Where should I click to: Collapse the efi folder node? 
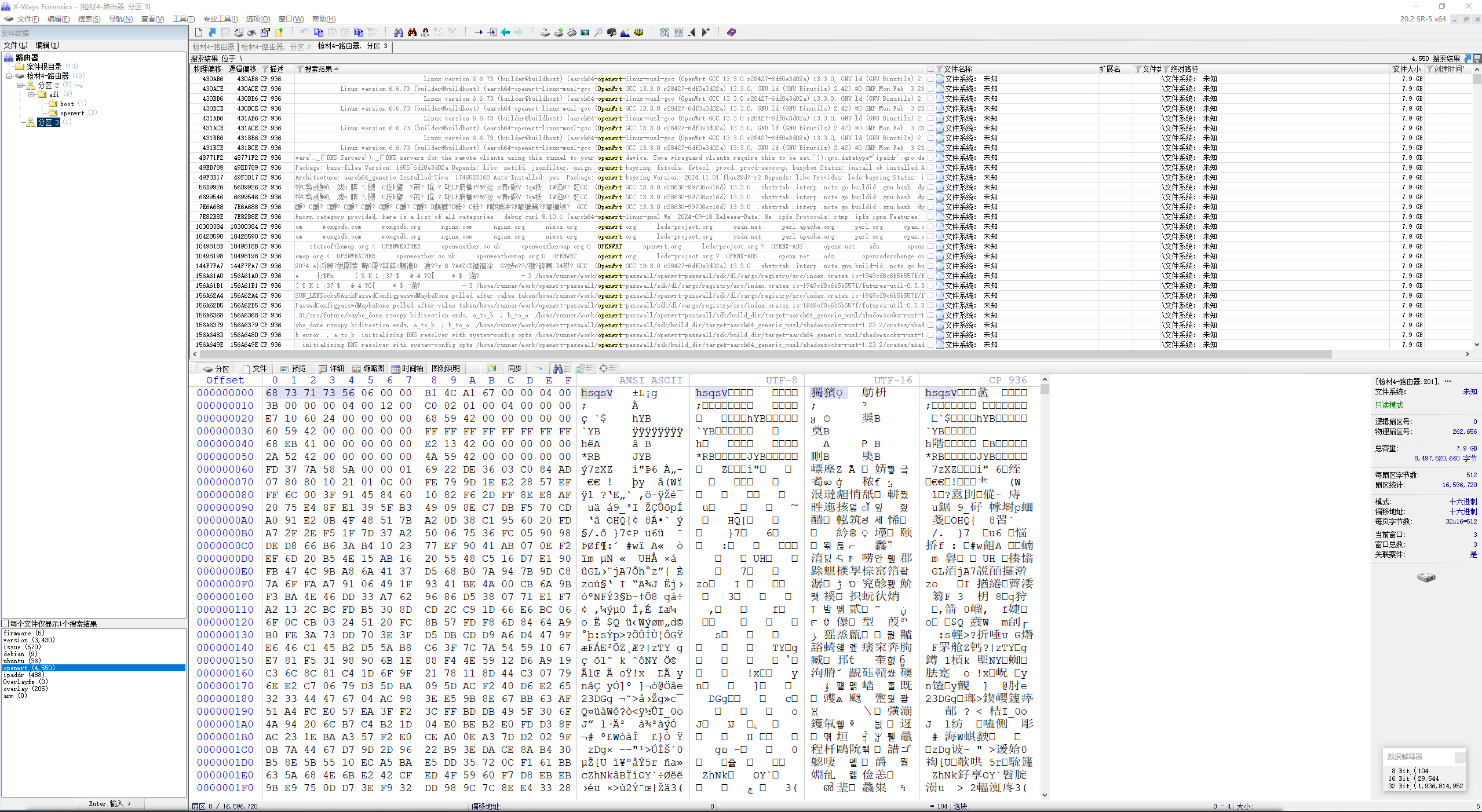pos(31,94)
